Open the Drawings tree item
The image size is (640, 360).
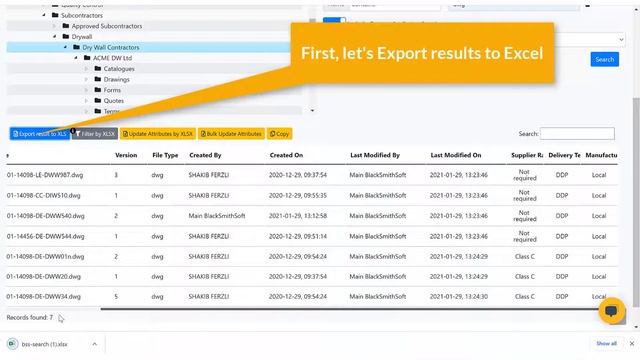(x=116, y=79)
